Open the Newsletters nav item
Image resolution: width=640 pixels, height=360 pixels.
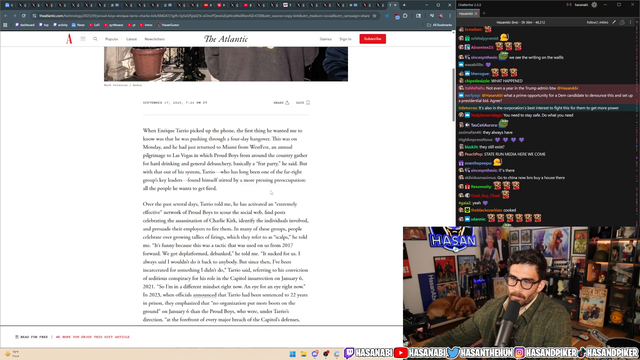click(155, 39)
